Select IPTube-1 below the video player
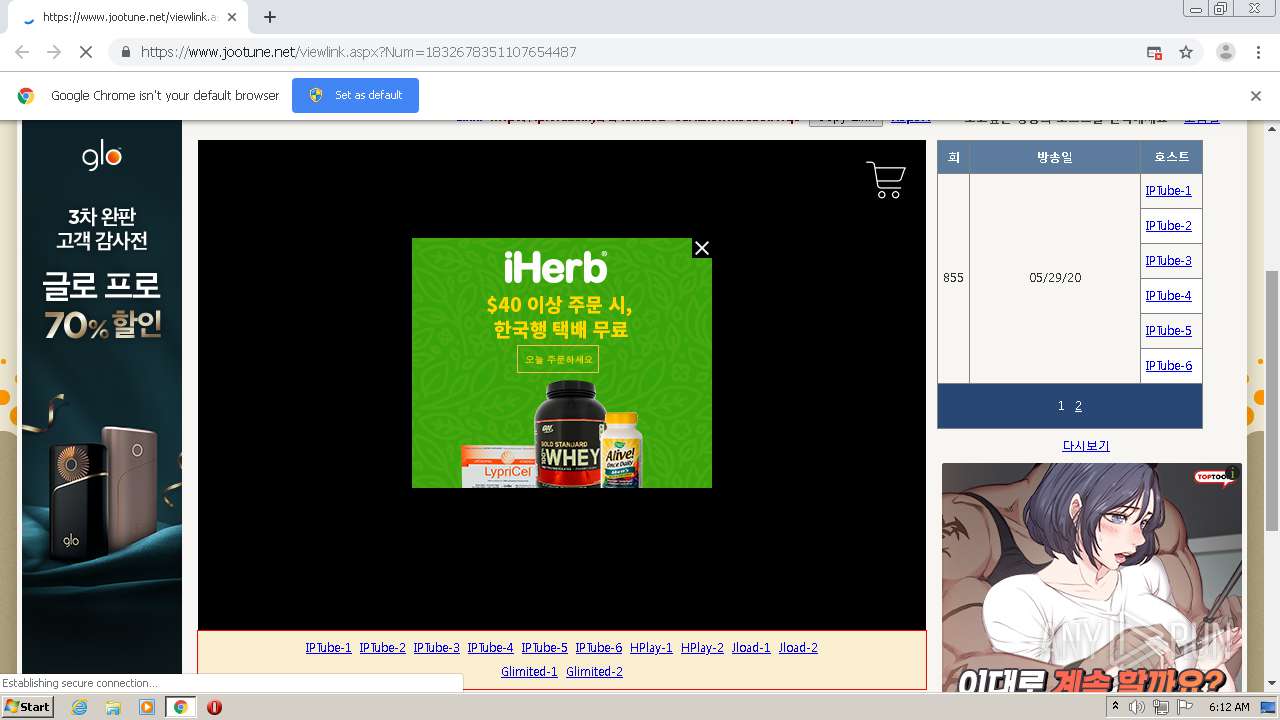 (328, 648)
